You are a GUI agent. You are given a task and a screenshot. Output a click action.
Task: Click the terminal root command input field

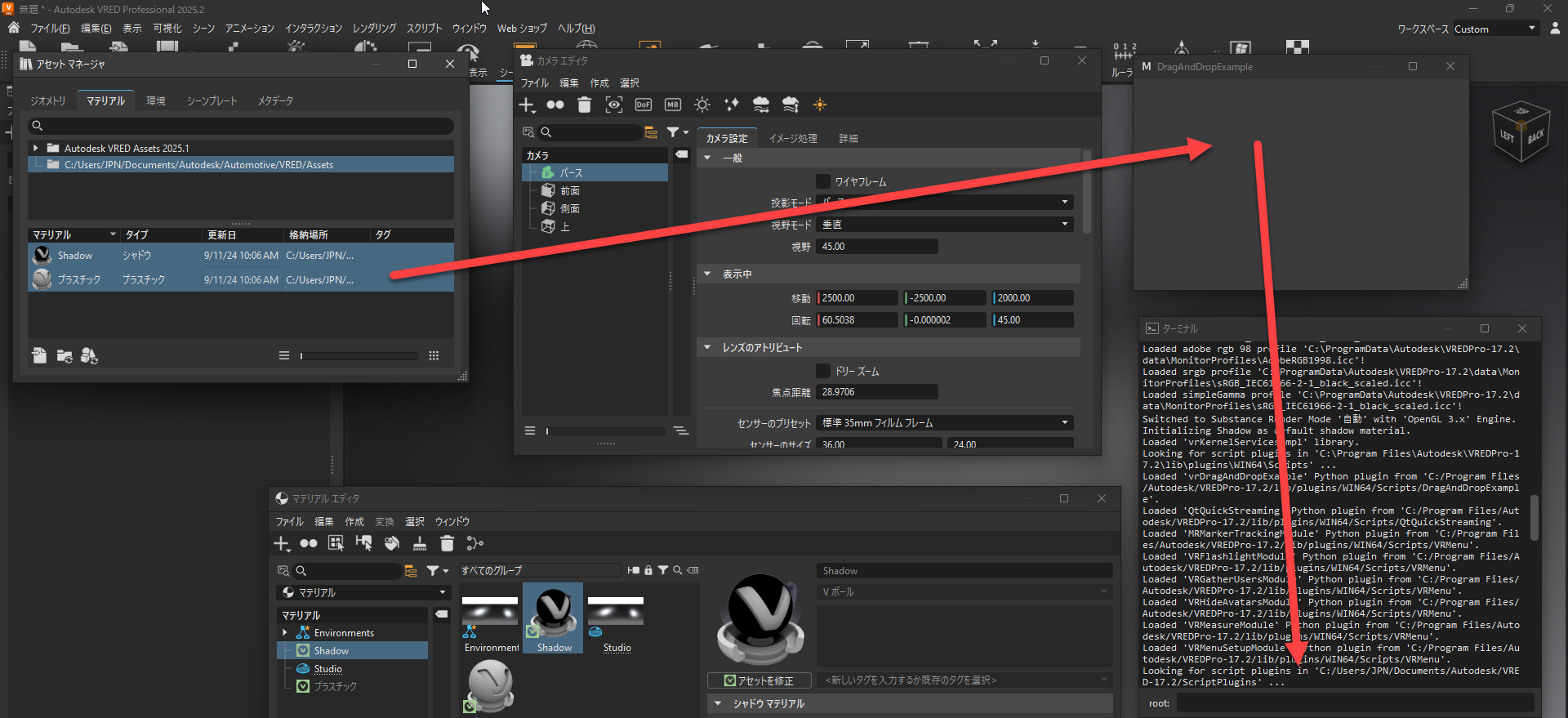click(1355, 703)
